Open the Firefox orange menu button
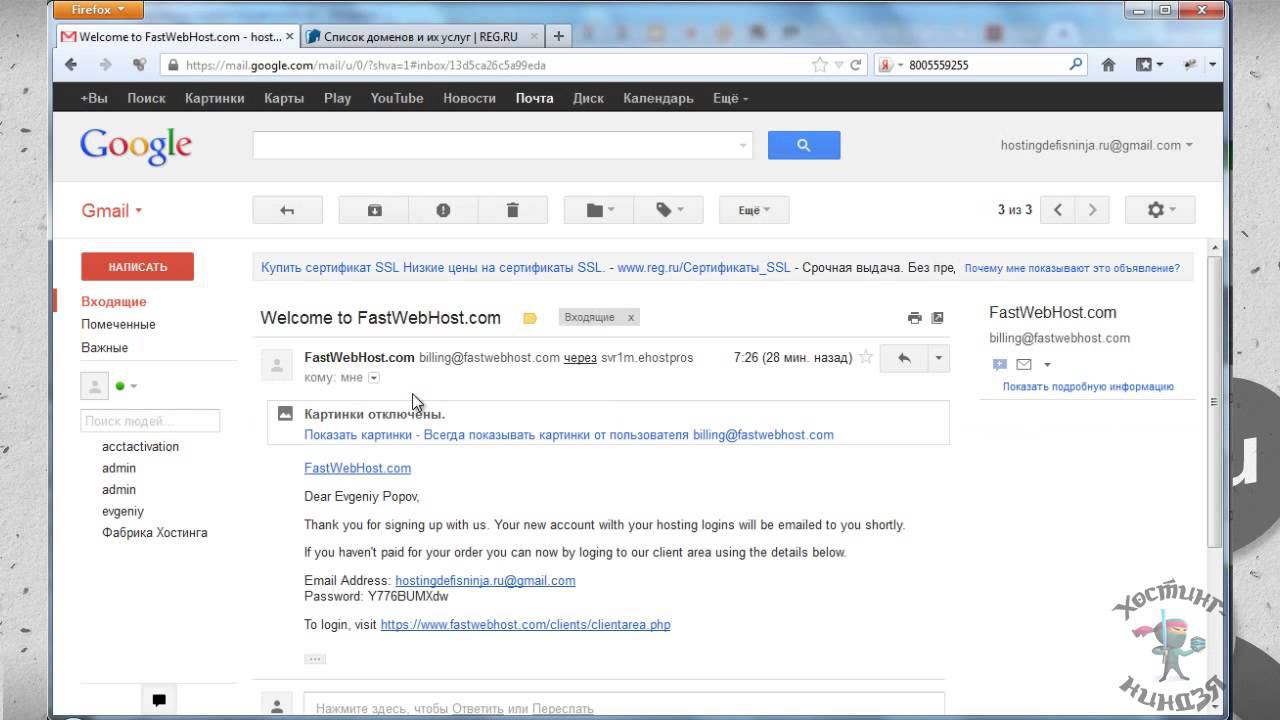1280x720 pixels. [99, 10]
